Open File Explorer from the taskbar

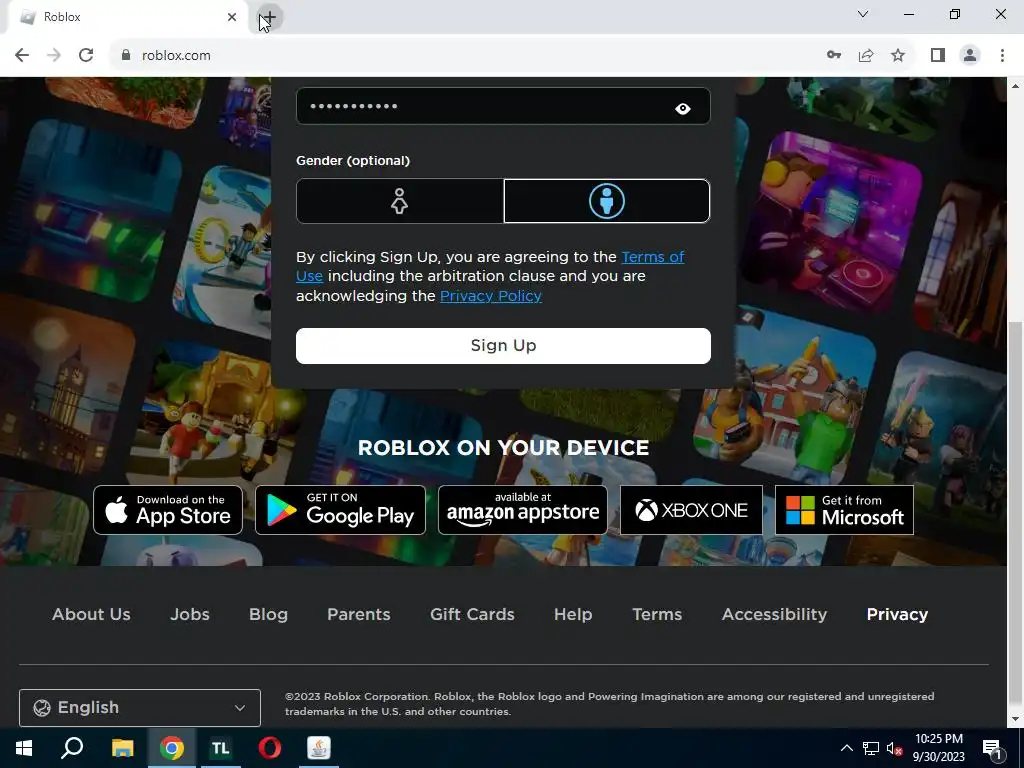(x=122, y=748)
